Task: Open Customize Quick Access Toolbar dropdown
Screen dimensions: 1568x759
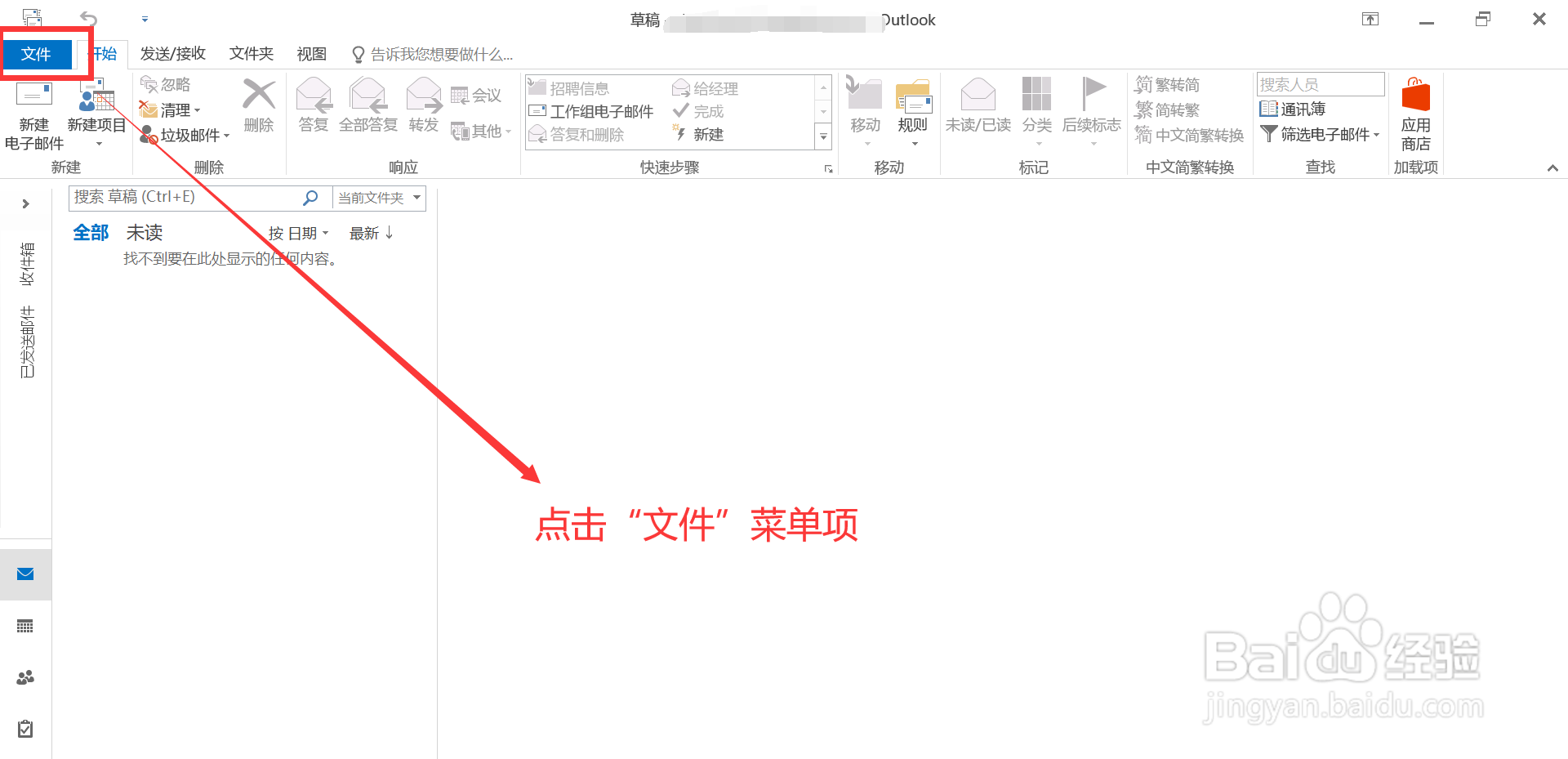Action: click(x=145, y=19)
